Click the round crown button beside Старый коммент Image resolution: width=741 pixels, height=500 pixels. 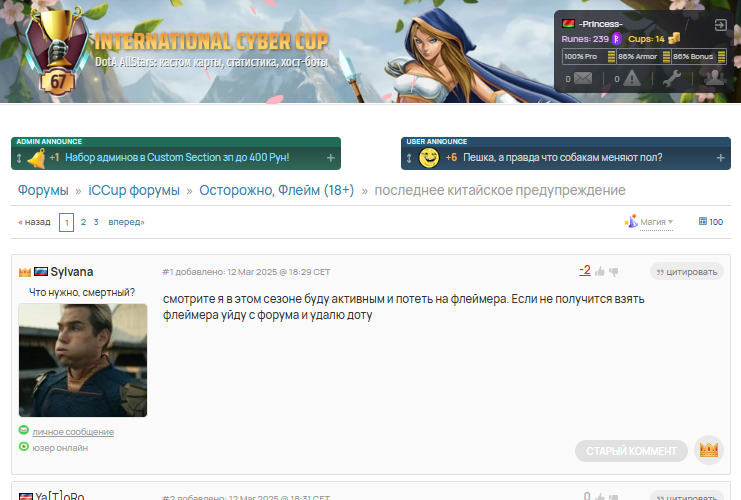coord(708,450)
